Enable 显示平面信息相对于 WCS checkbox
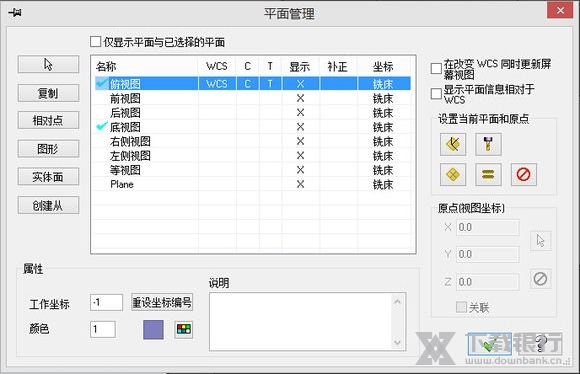Image resolution: width=580 pixels, height=374 pixels. coord(436,94)
